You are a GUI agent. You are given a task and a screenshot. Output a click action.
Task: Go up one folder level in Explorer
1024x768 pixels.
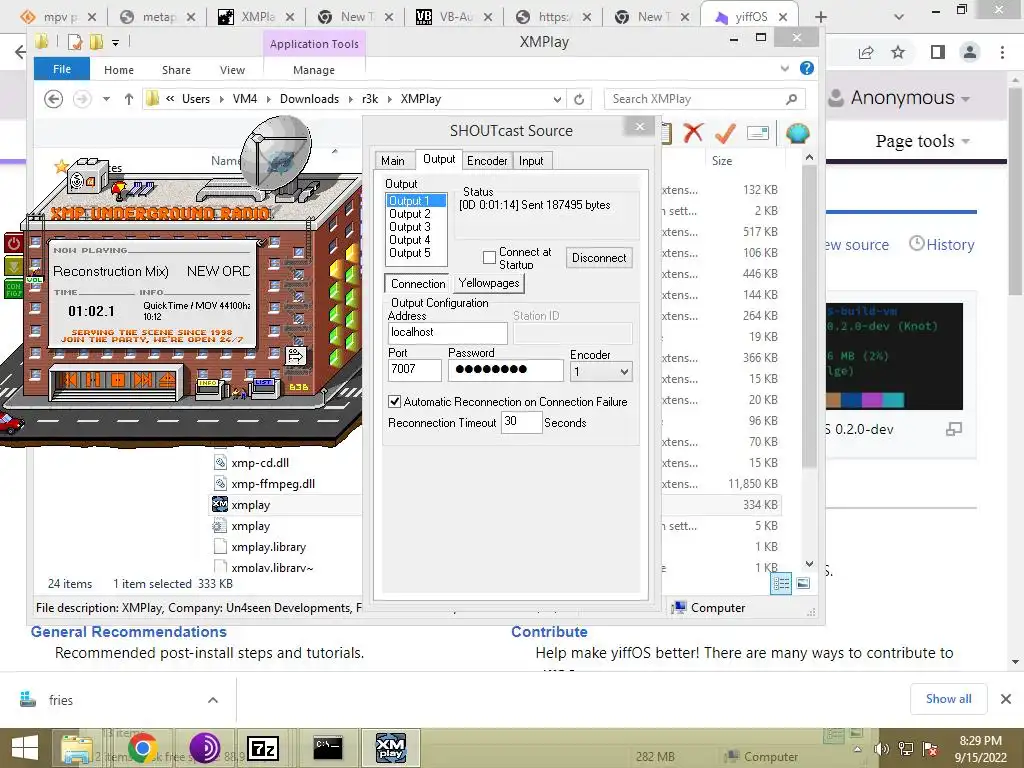point(129,99)
